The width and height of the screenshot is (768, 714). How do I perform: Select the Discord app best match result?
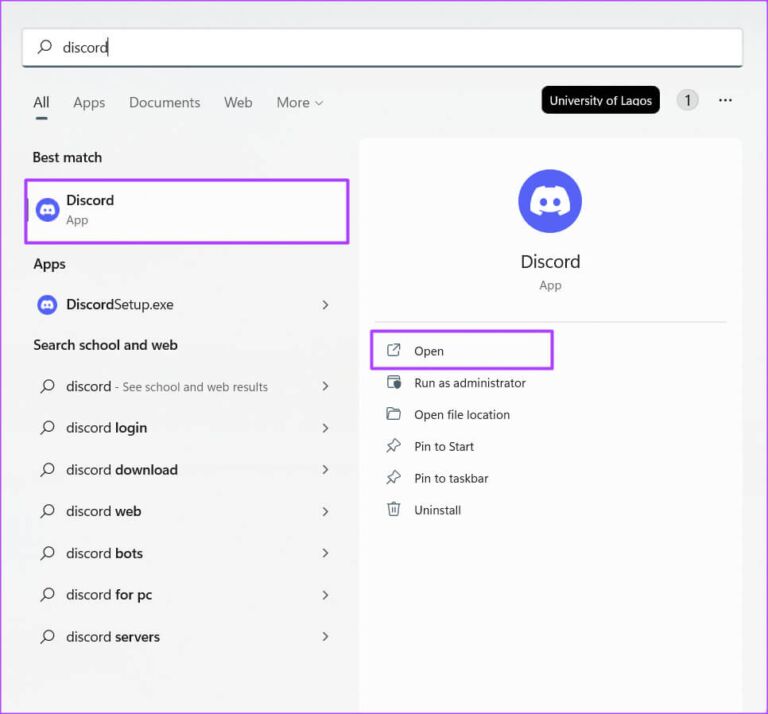(186, 210)
